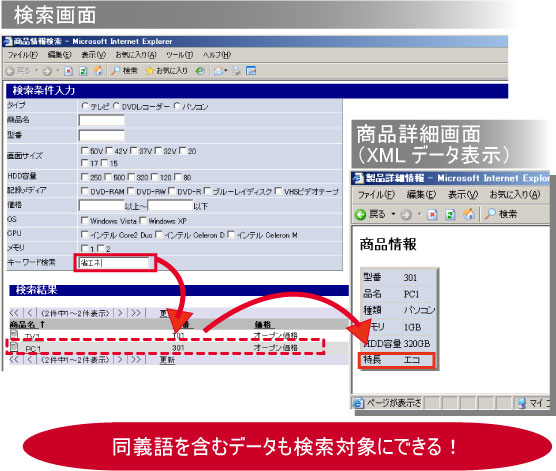Select the テレビ radio button
This screenshot has width=556, height=471.
[x=84, y=106]
